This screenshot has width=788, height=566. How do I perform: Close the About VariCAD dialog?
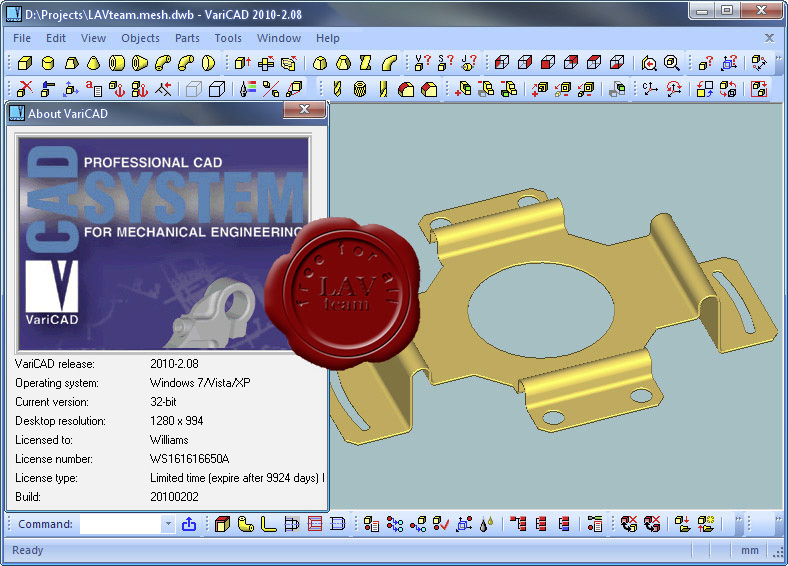pyautogui.click(x=305, y=110)
